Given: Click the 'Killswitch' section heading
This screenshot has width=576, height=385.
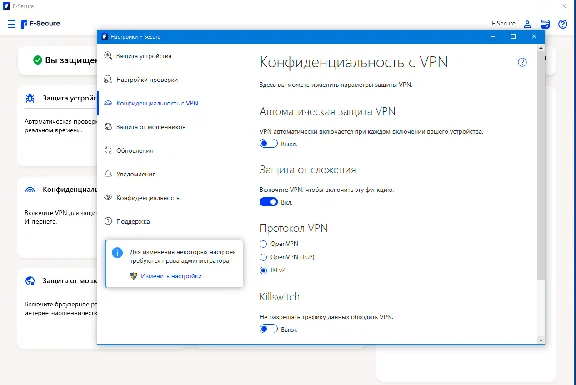Looking at the screenshot, I should click(279, 296).
